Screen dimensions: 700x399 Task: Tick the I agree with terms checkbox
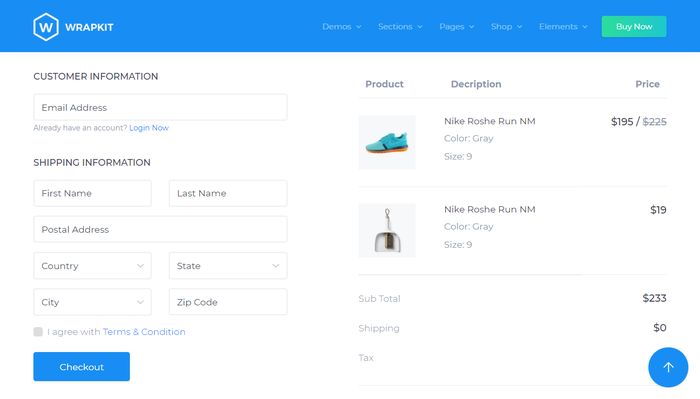click(38, 332)
